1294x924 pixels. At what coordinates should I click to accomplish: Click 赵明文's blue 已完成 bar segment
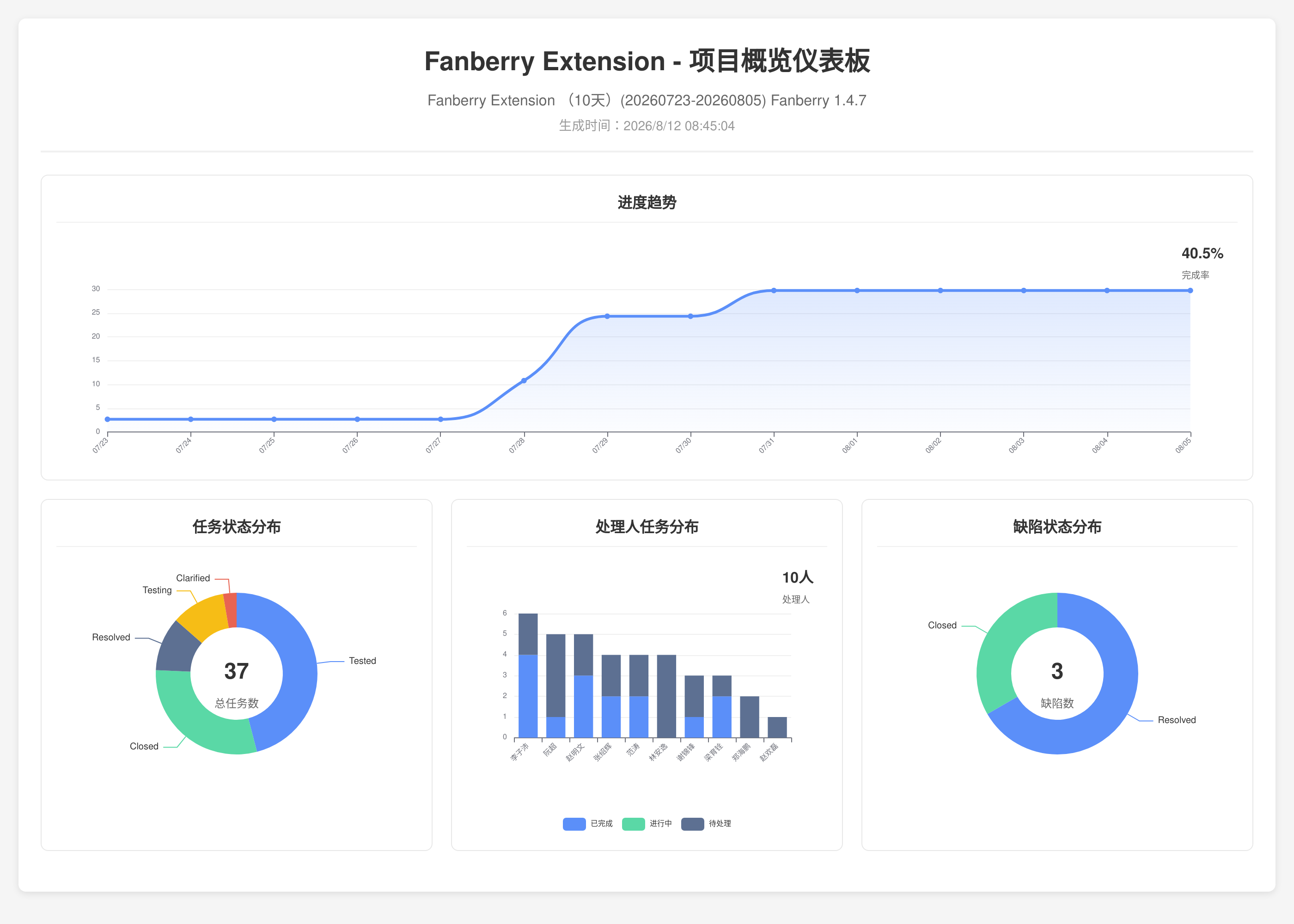[583, 707]
